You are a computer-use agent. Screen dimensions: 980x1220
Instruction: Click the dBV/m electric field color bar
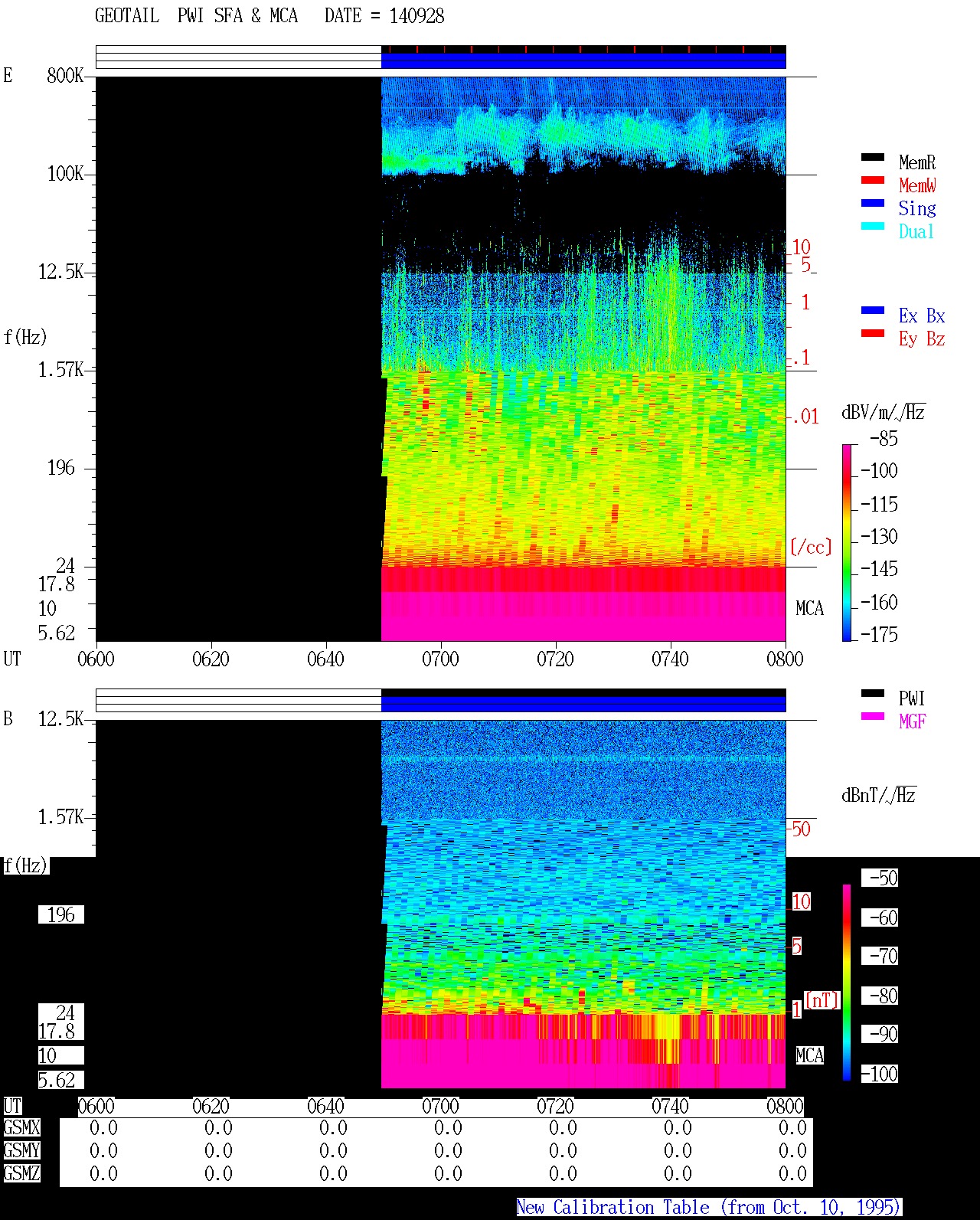click(847, 542)
